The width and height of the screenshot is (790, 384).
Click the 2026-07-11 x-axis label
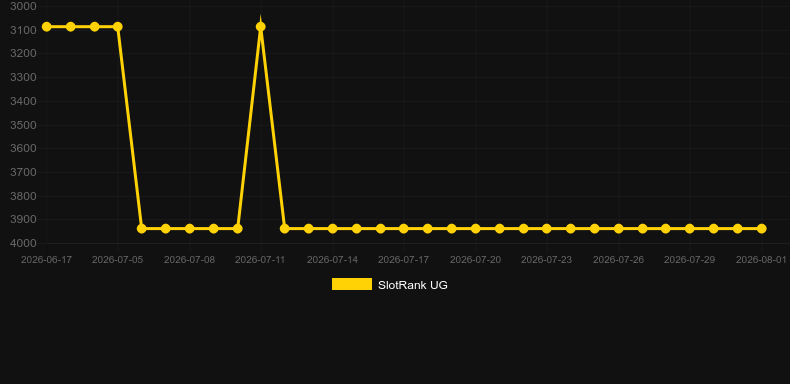[x=260, y=260]
